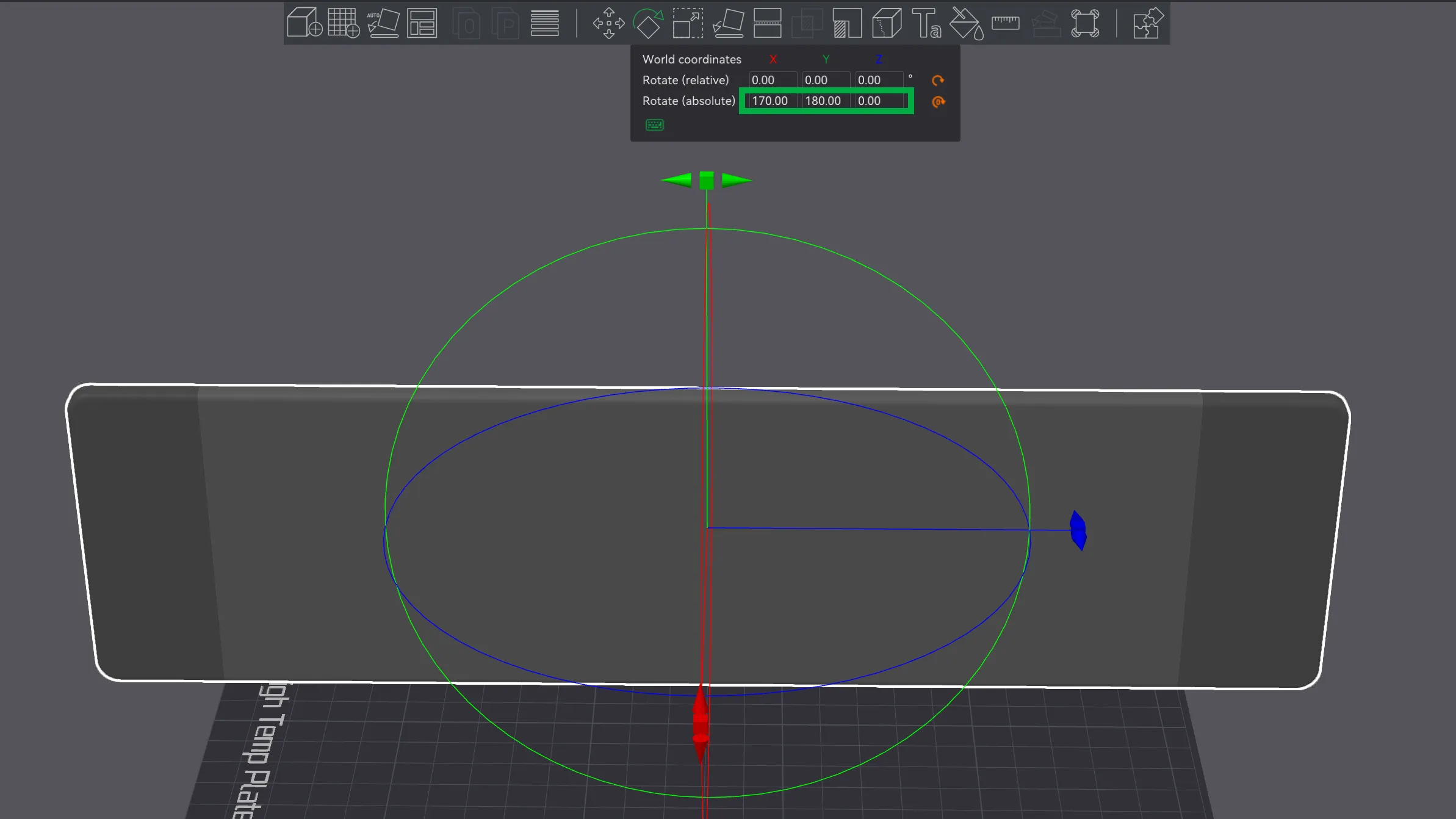Screen dimensions: 1456x819
Task: Click the green Y-axis rotation handle
Action: coord(707,180)
